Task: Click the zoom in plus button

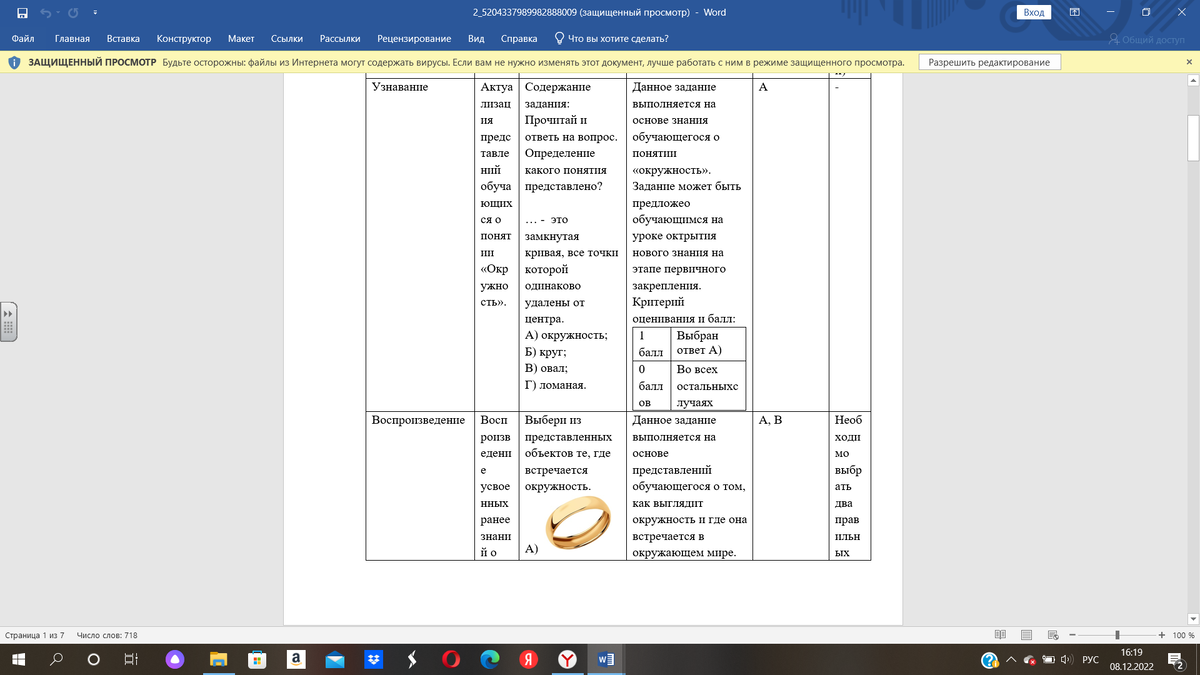Action: tap(1161, 635)
